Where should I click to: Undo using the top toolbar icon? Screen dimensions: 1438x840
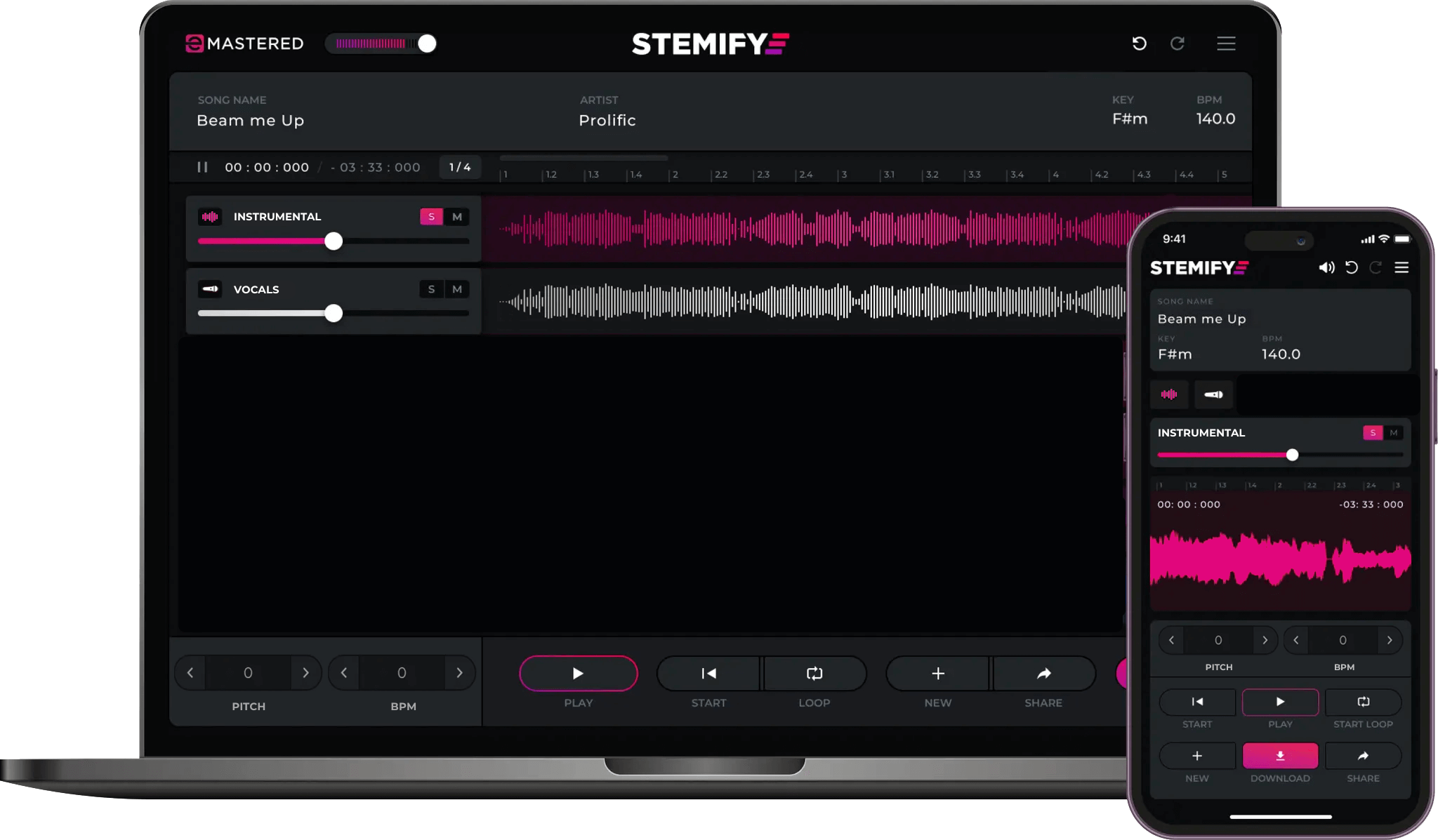click(x=1140, y=44)
